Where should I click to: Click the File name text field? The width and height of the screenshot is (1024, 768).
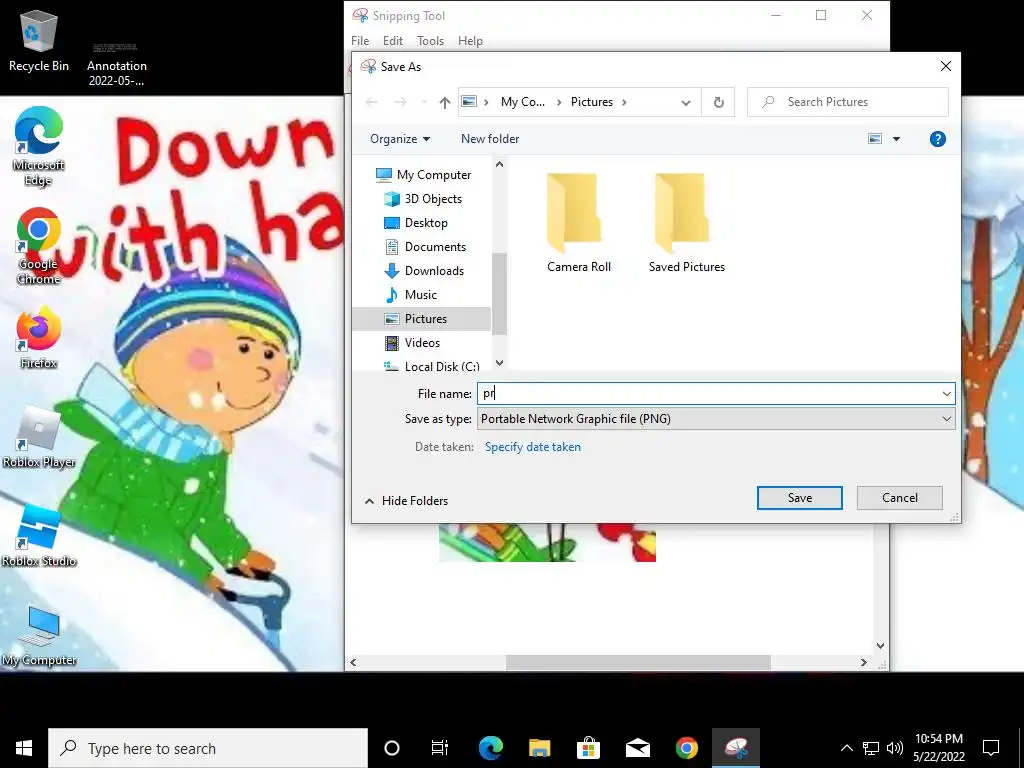[708, 394]
